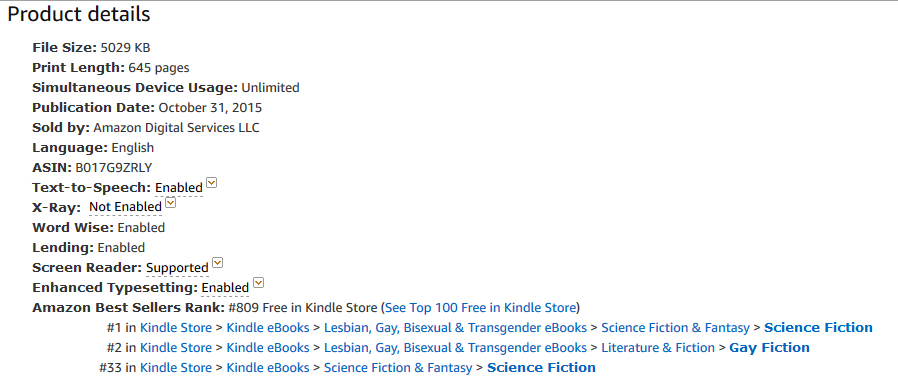The image size is (898, 392).
Task: Click Screen Reader Supported text
Action: [x=178, y=268]
